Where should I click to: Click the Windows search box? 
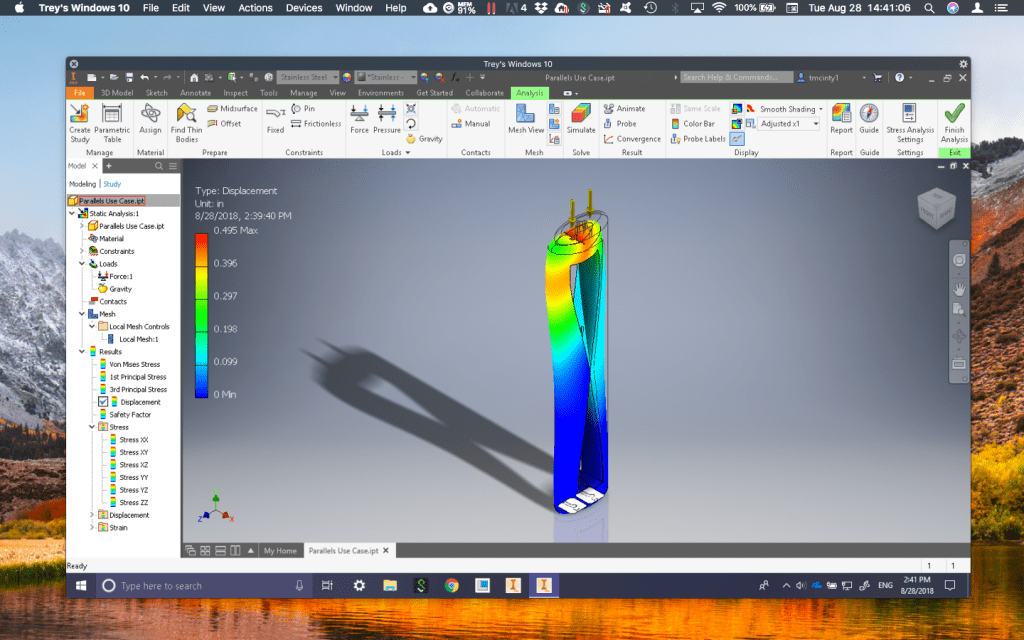pos(202,586)
